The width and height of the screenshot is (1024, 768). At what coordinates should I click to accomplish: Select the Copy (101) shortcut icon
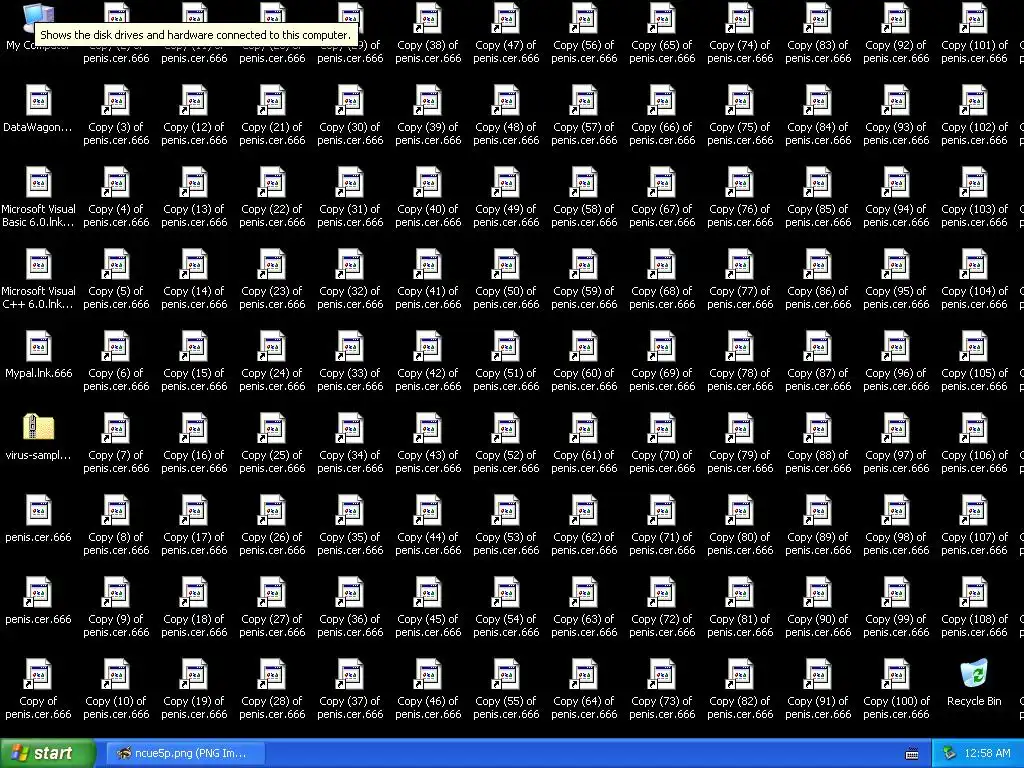[974, 19]
